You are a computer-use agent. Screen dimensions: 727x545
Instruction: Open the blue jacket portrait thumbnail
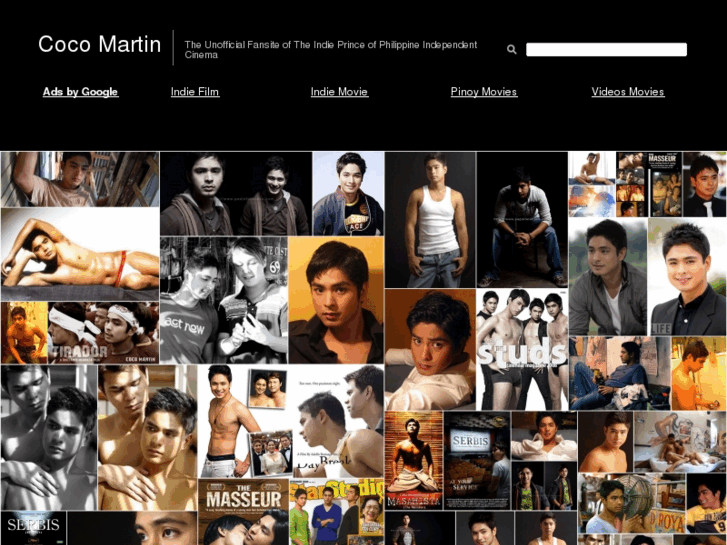pos(348,194)
